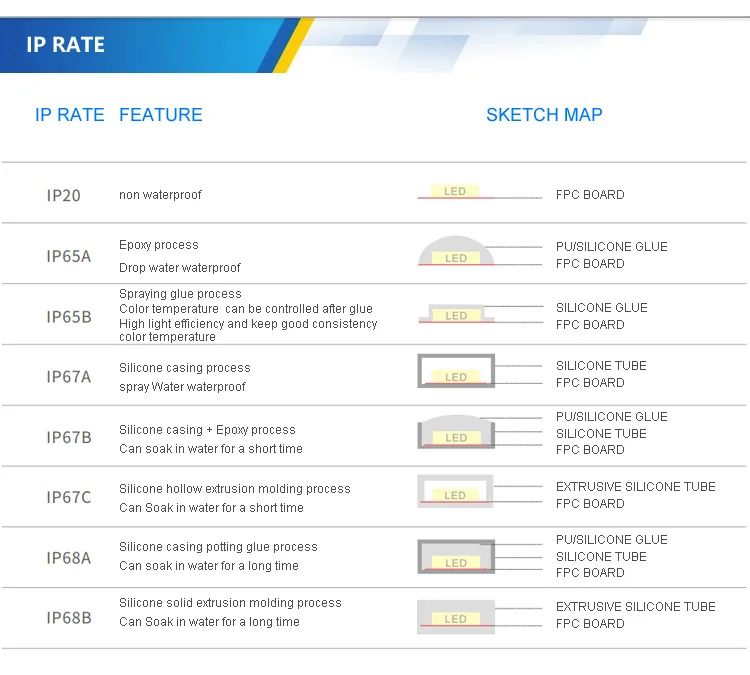Click the IP65A rating label

tap(68, 256)
